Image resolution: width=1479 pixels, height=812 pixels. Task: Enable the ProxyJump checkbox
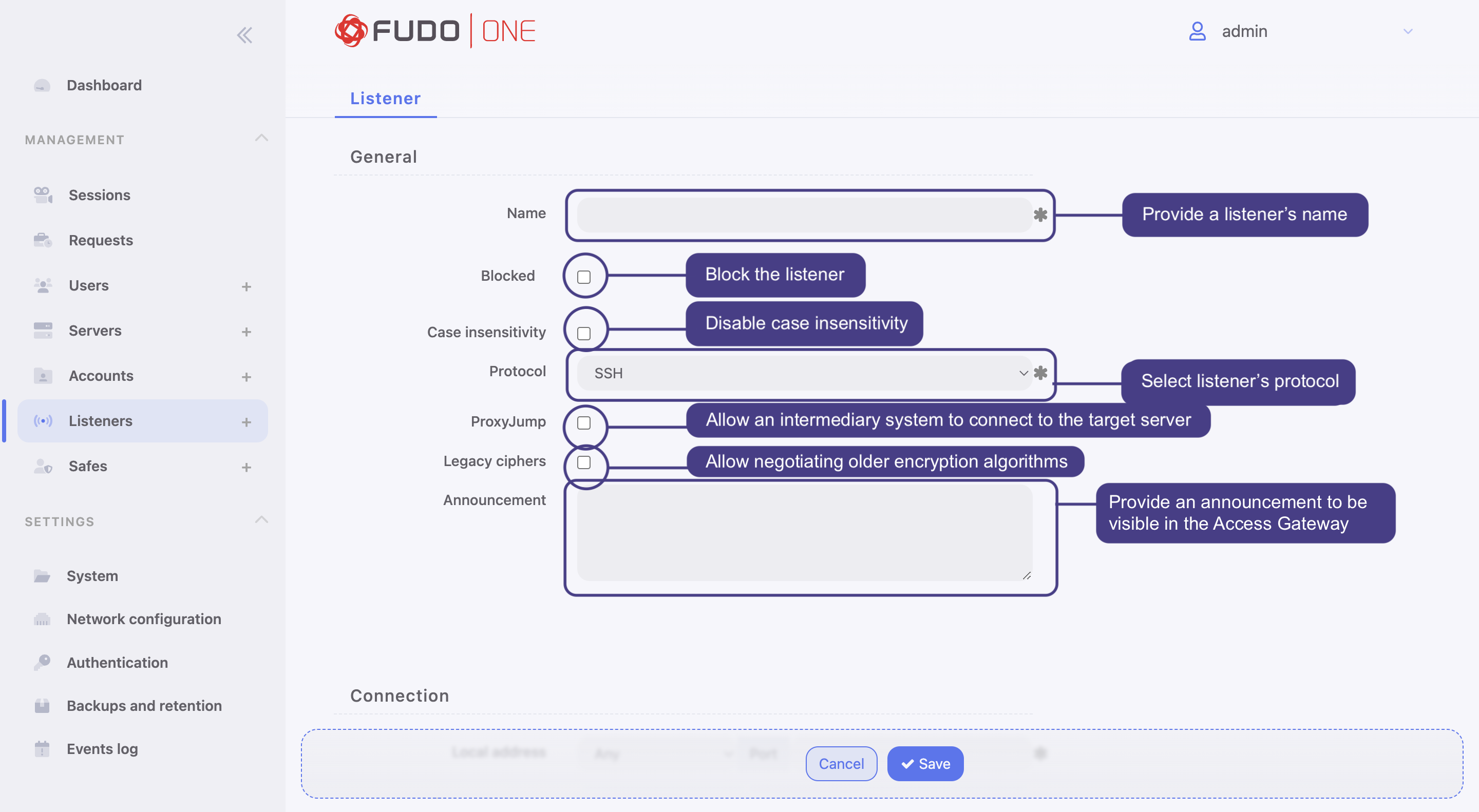[584, 422]
